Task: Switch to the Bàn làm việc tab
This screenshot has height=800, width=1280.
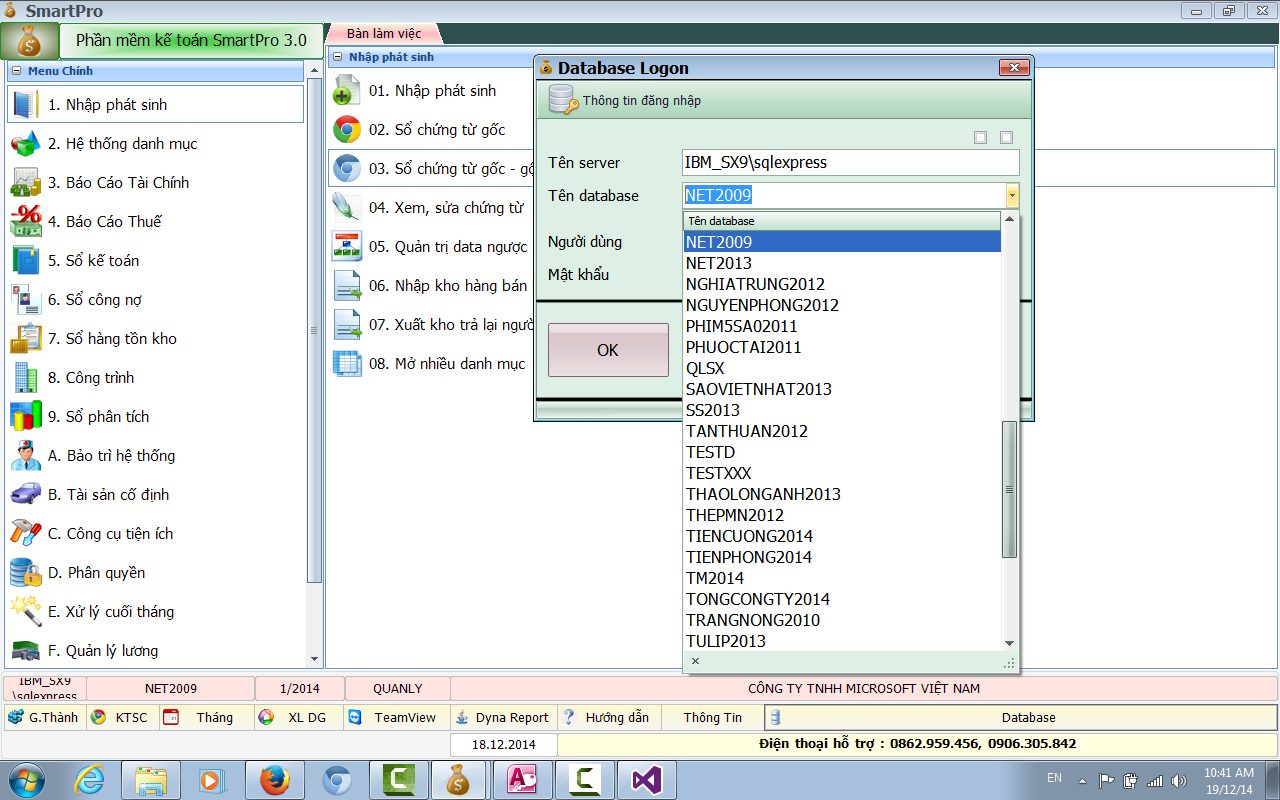Action: click(x=384, y=34)
